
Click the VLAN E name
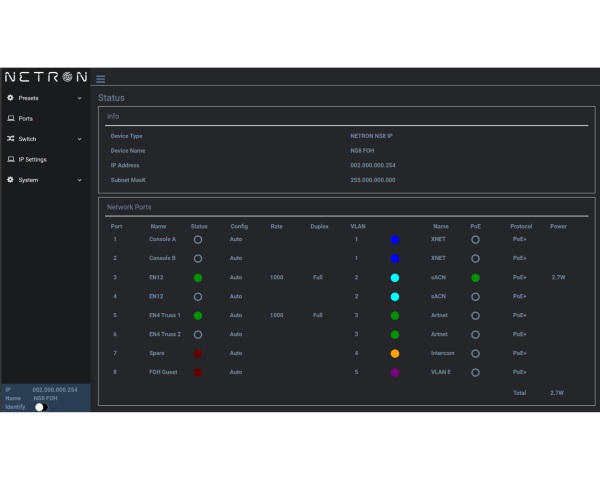(x=440, y=372)
